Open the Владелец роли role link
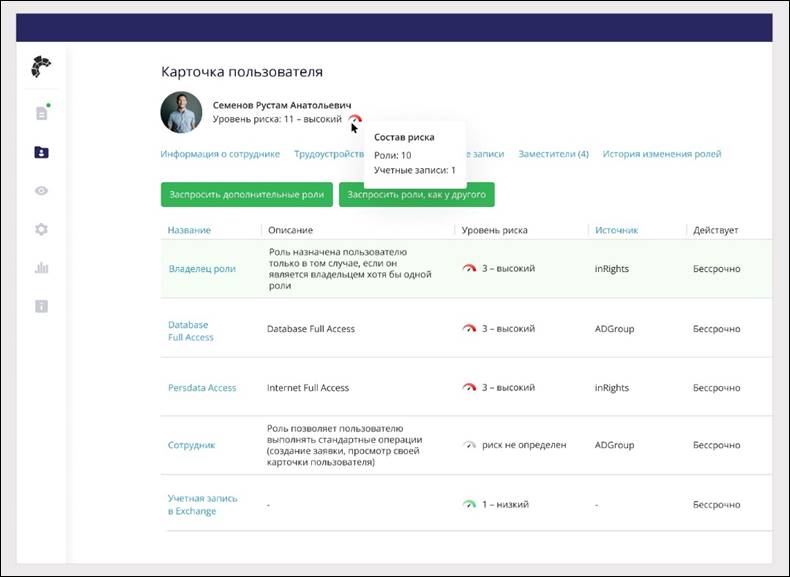The height and width of the screenshot is (577, 790). tap(202, 269)
